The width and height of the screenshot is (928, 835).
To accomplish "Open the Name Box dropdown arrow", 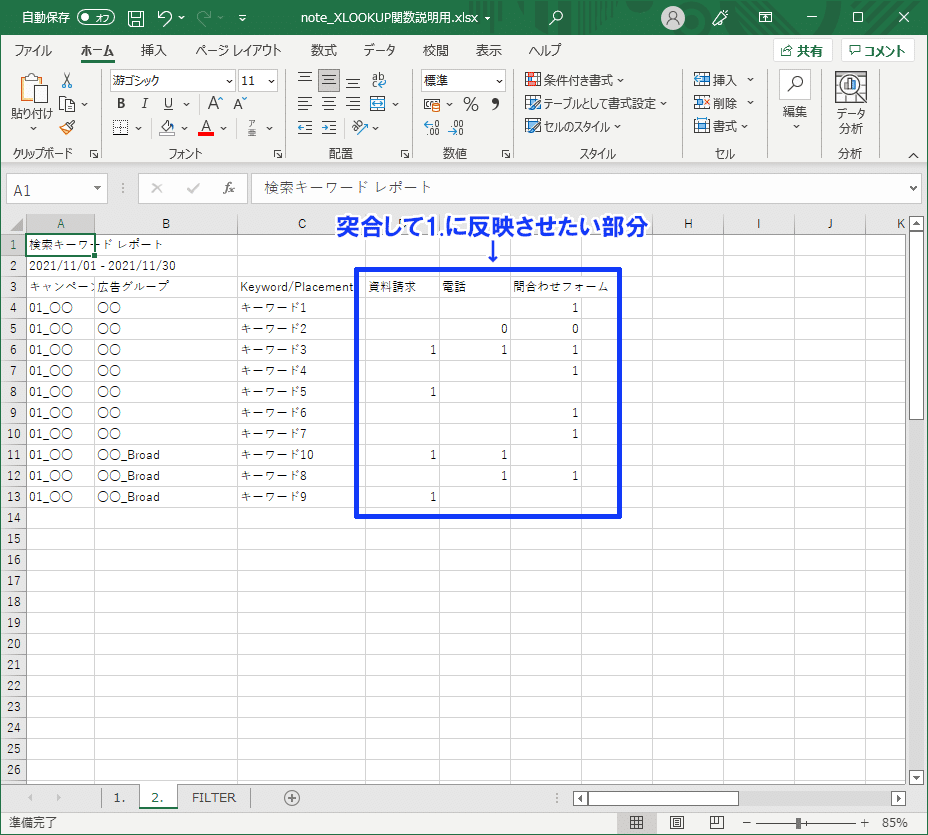I will coord(97,189).
